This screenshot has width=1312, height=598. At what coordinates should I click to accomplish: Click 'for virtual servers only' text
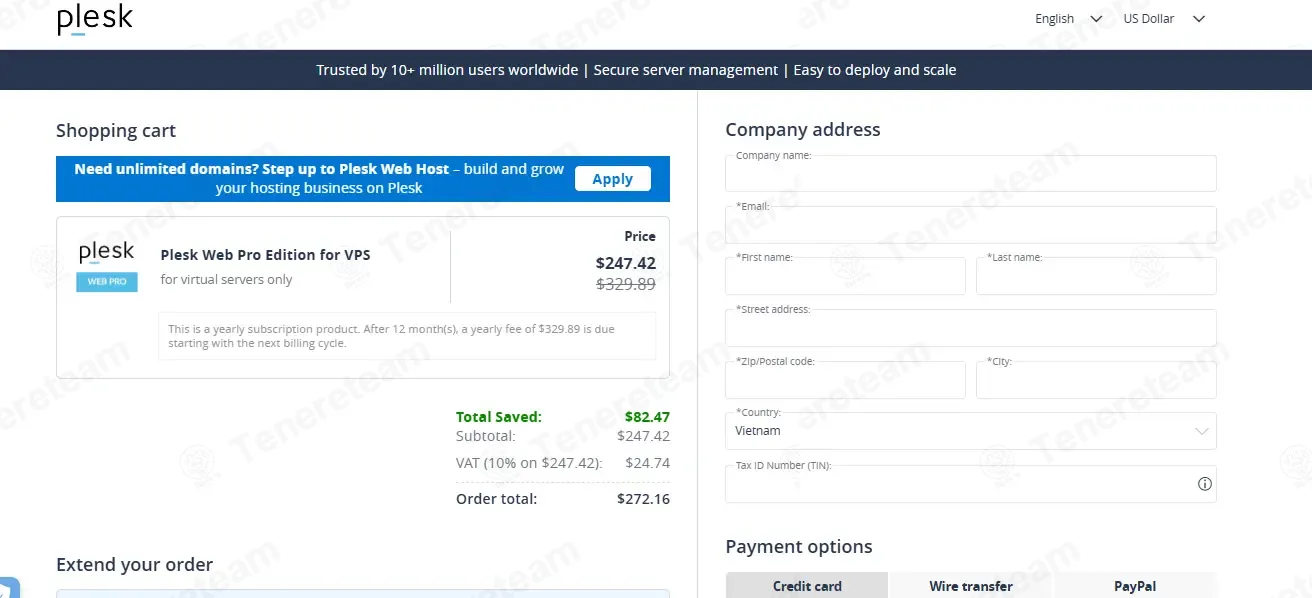click(226, 280)
